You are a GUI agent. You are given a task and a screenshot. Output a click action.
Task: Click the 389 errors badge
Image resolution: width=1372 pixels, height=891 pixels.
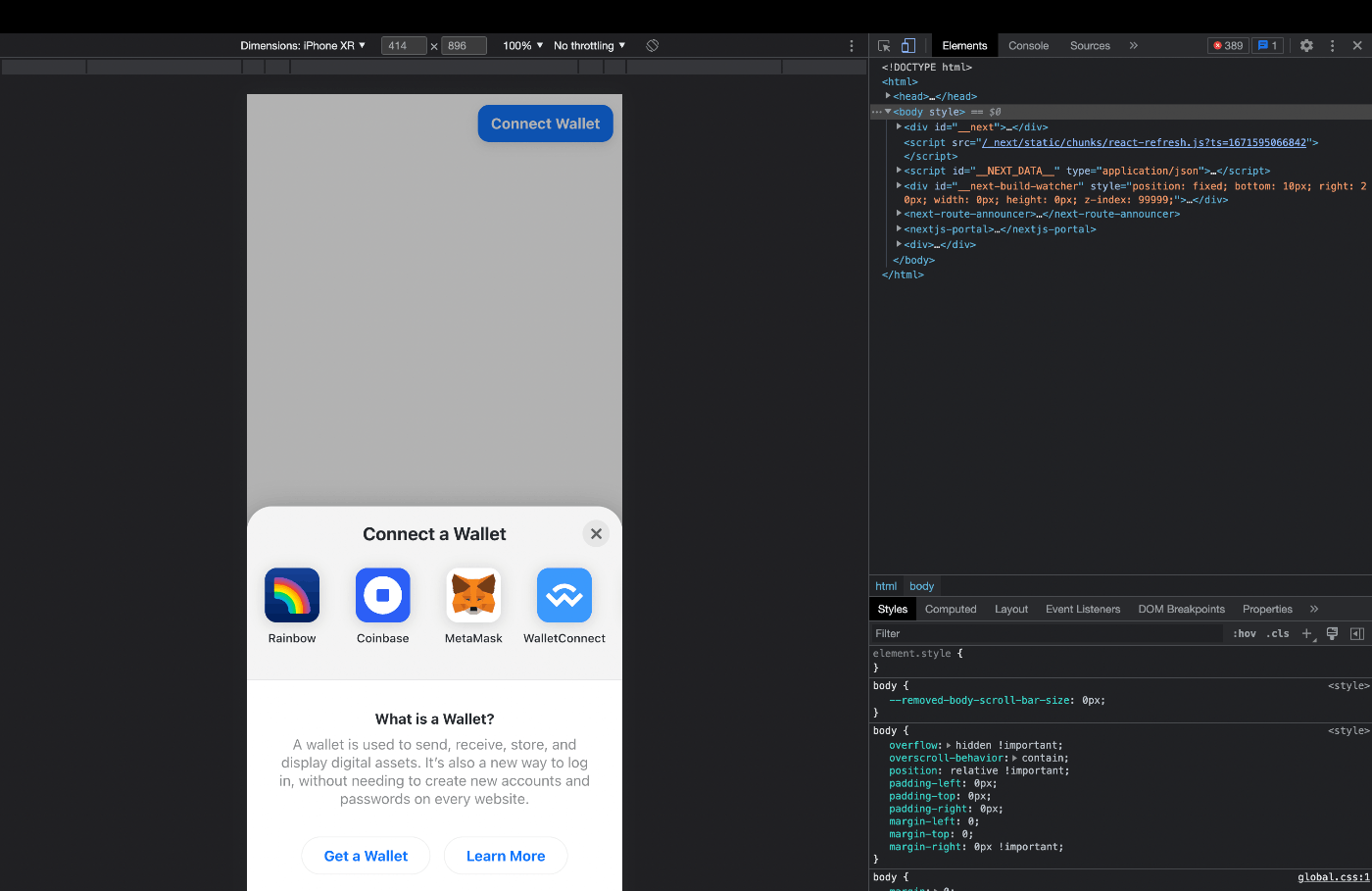click(x=1228, y=46)
